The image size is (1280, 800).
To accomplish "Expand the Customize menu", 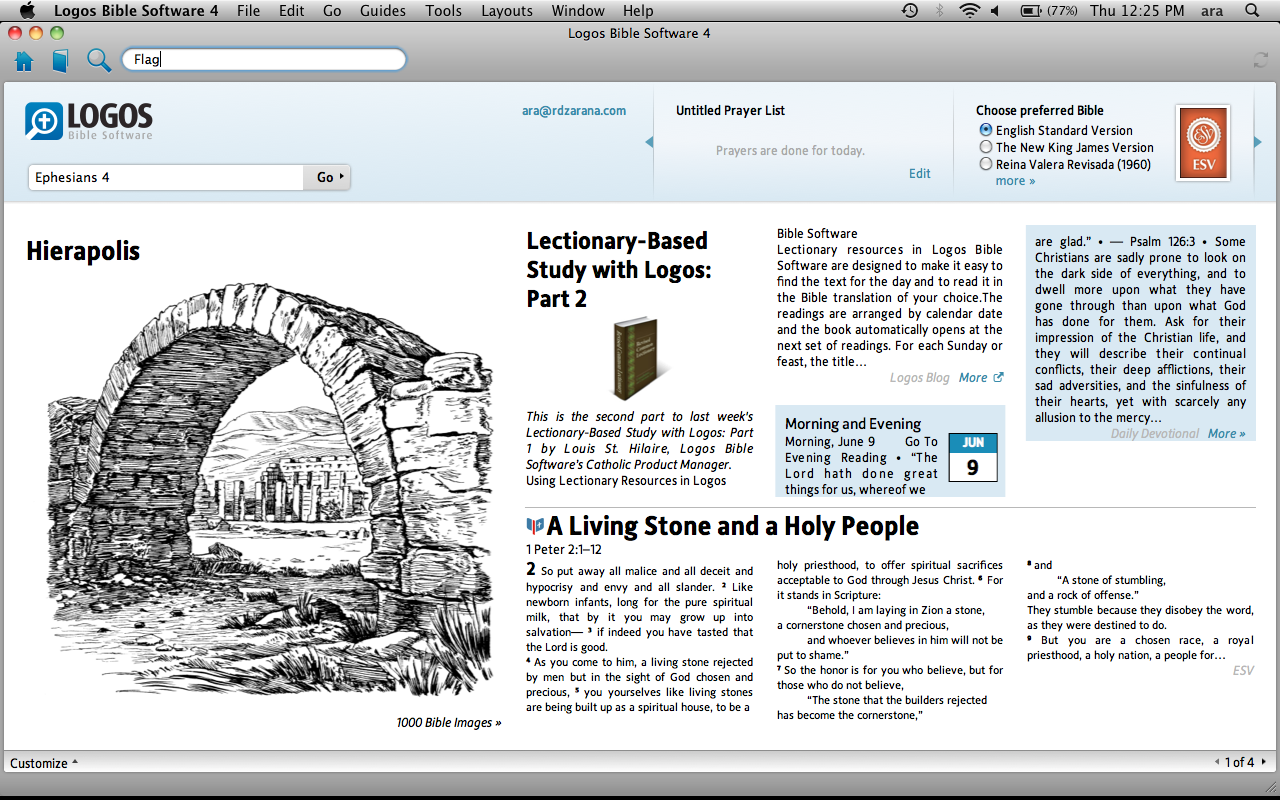I will (44, 763).
